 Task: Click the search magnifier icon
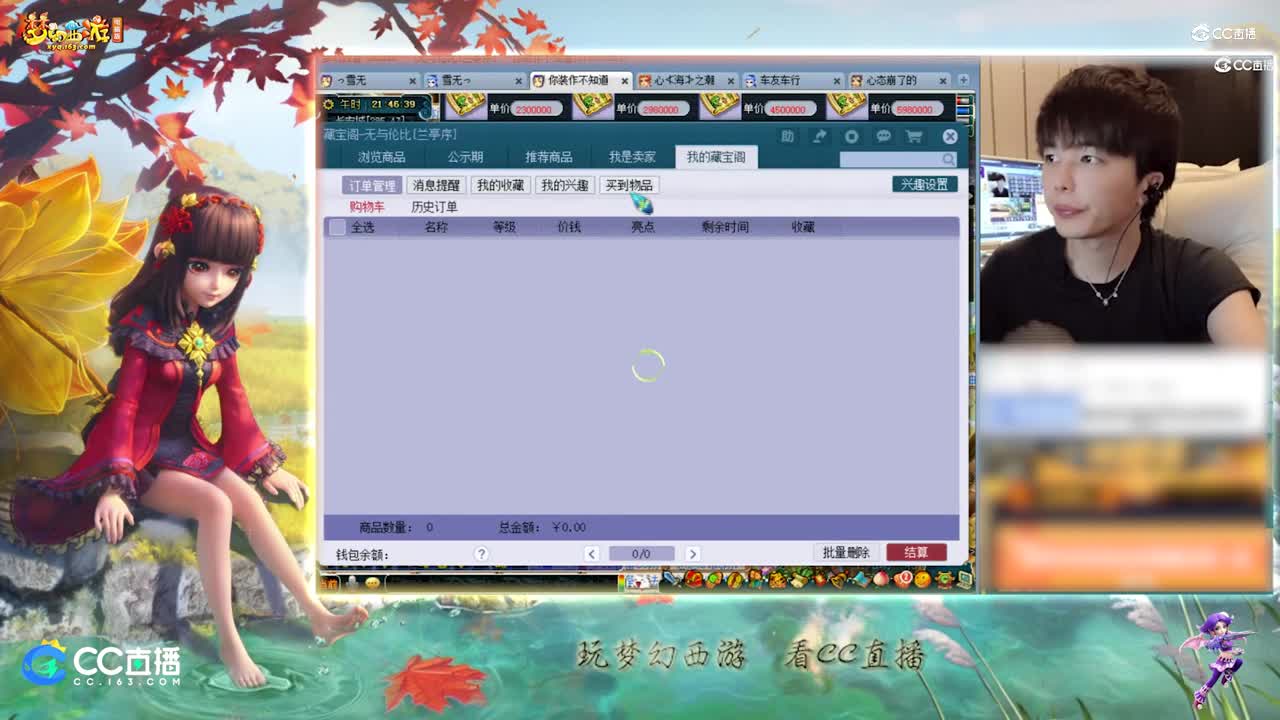click(947, 159)
